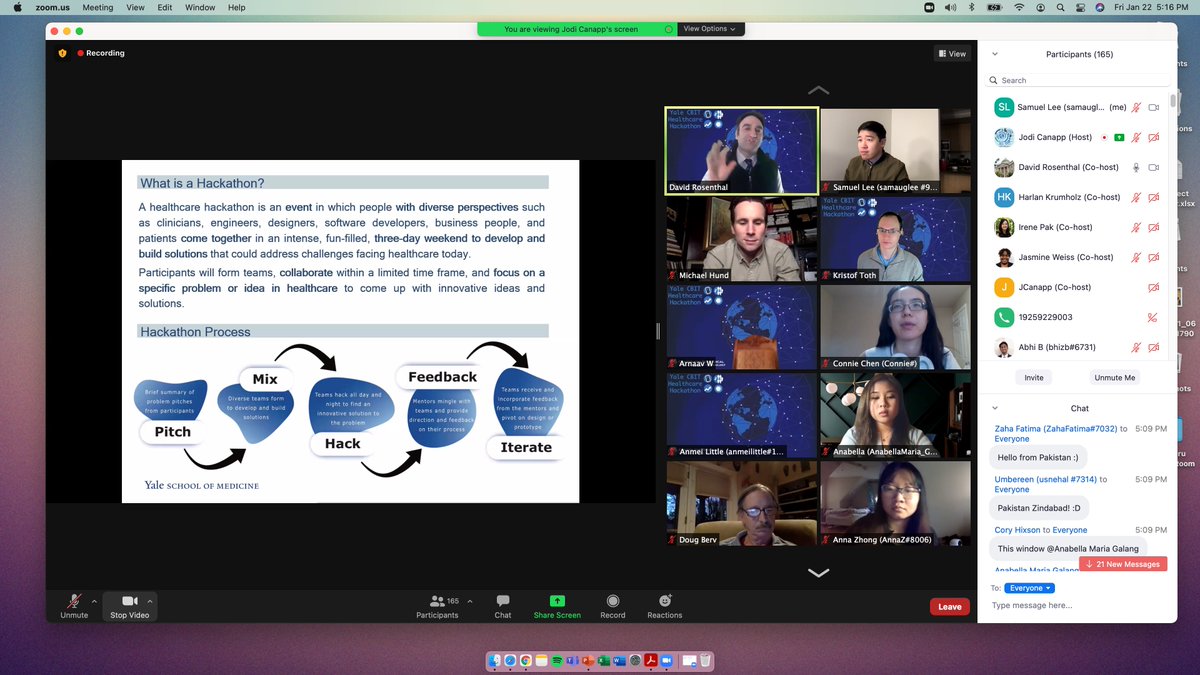Show next page of video gallery

point(818,573)
